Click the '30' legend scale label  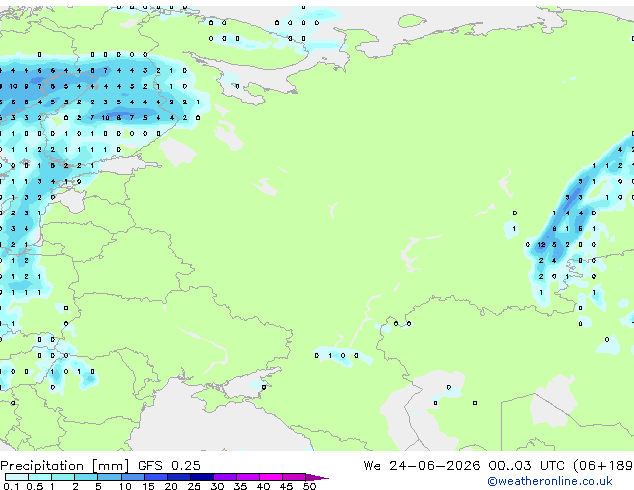[217, 486]
